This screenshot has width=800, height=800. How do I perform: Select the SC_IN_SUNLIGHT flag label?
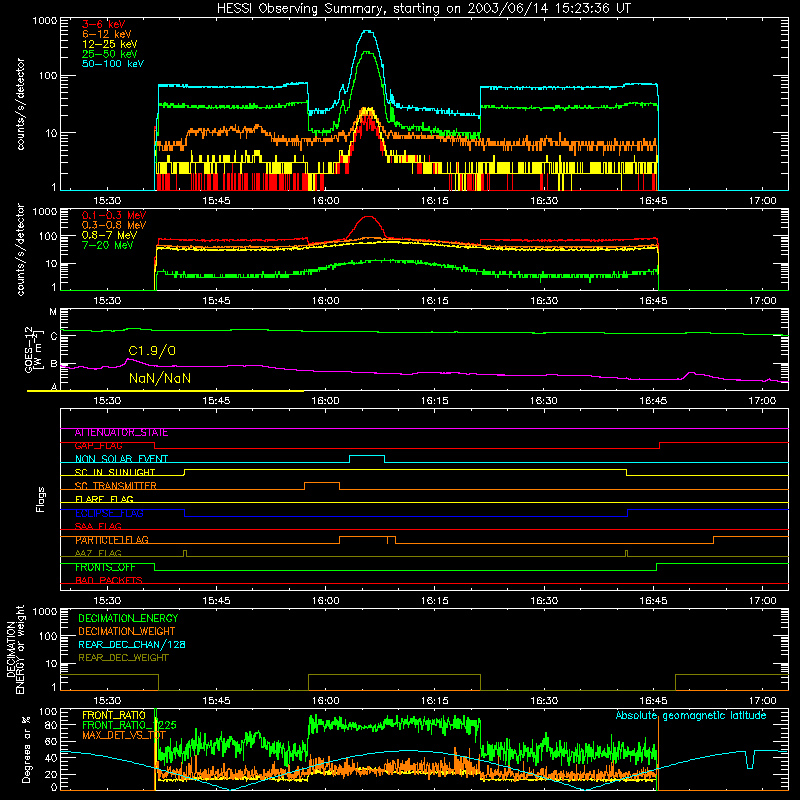point(115,472)
